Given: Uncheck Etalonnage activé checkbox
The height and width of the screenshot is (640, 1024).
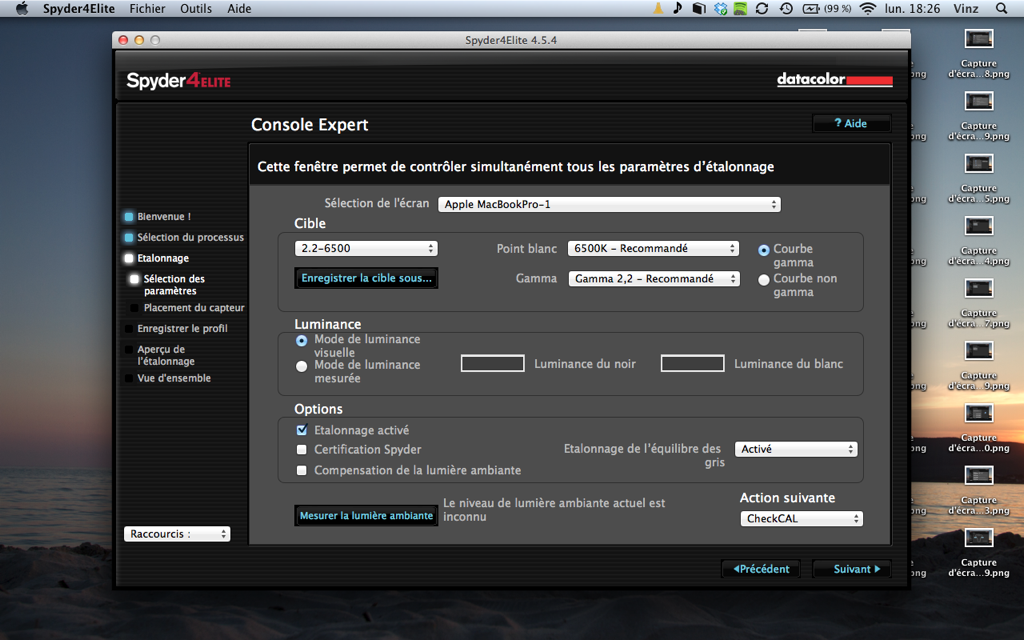Looking at the screenshot, I should [302, 430].
